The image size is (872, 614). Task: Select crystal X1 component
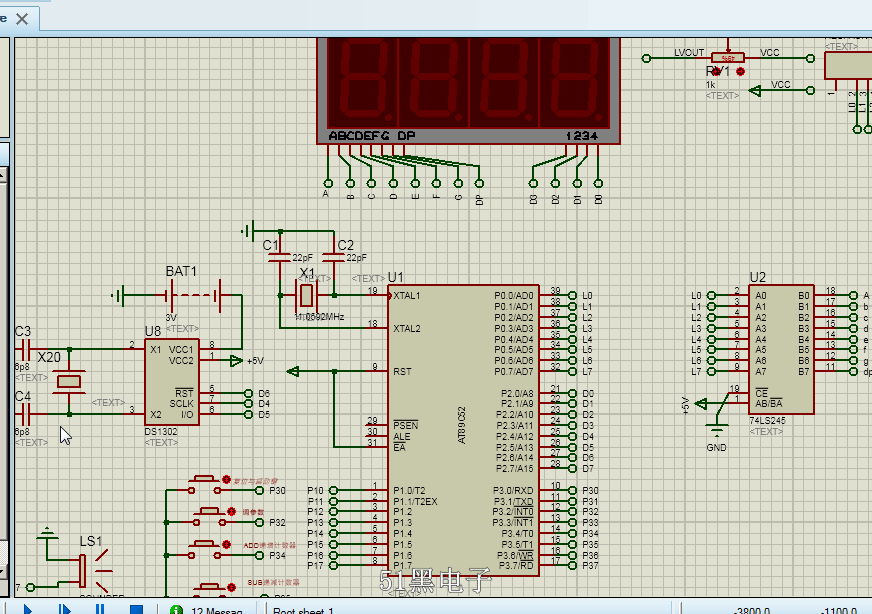(306, 295)
